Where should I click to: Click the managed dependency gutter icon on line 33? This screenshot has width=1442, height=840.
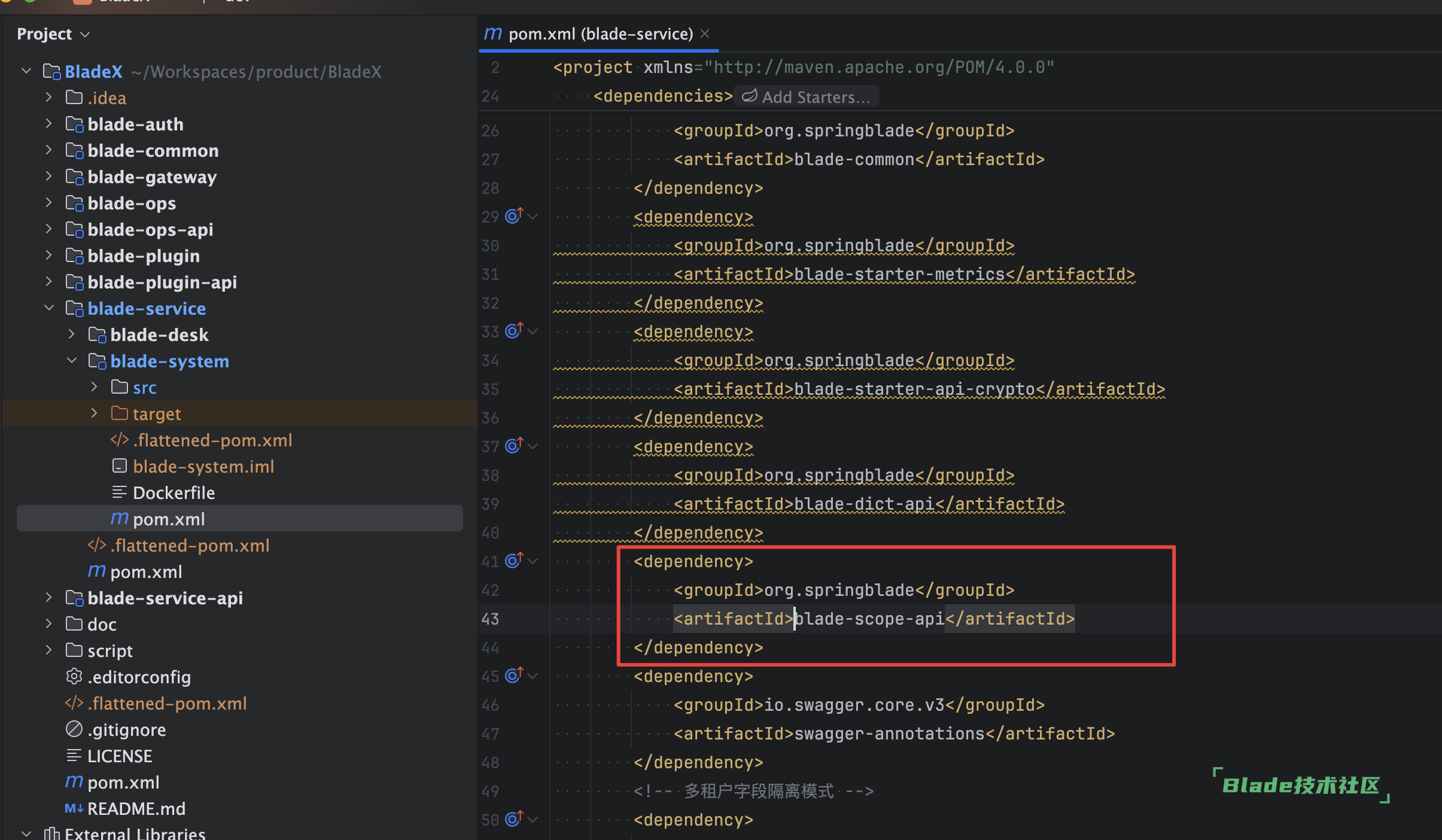514,330
